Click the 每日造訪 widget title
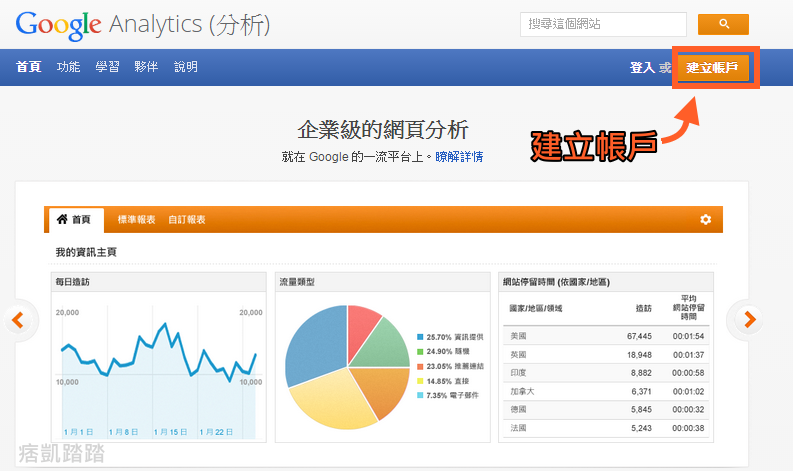Viewport: 793px width, 471px height. pos(73,282)
